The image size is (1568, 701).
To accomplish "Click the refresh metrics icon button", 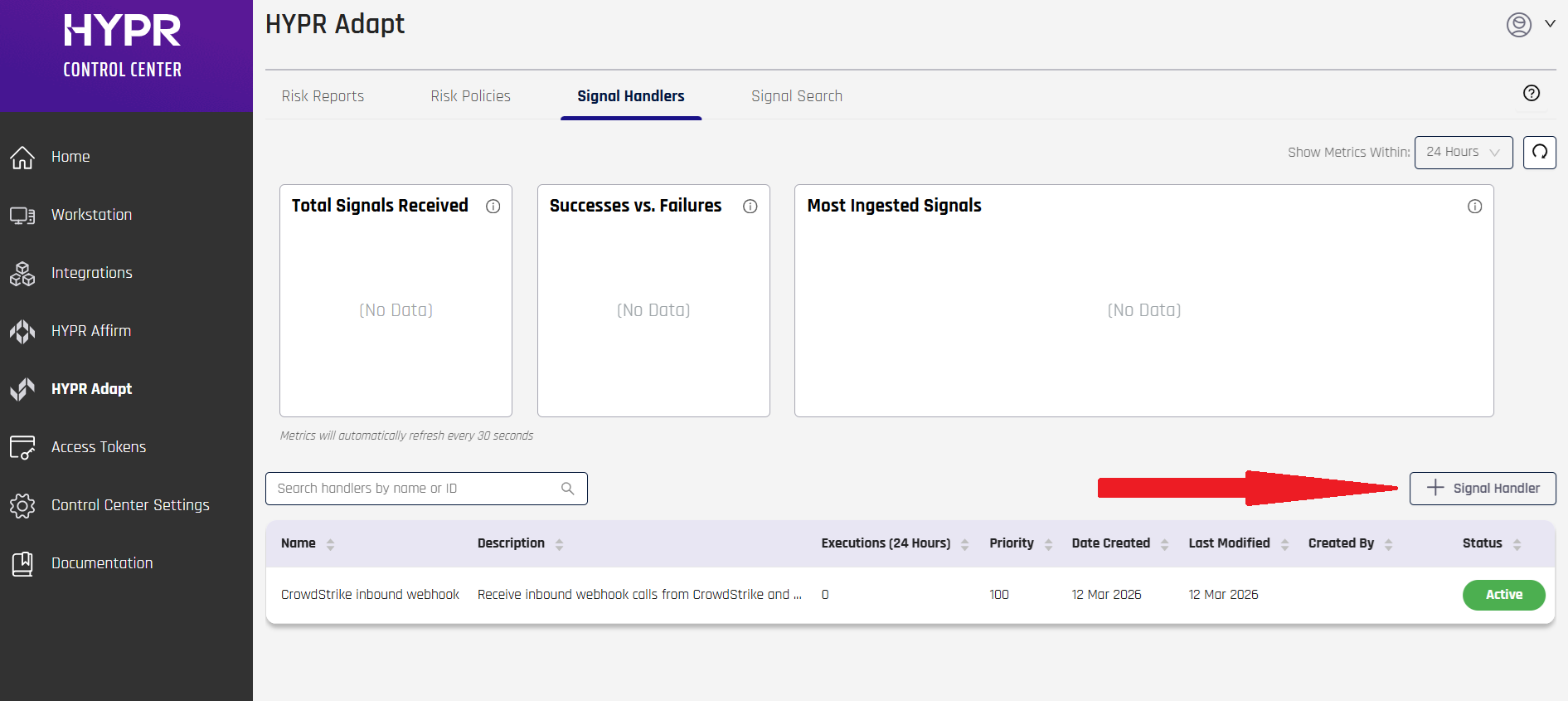I will click(1539, 153).
